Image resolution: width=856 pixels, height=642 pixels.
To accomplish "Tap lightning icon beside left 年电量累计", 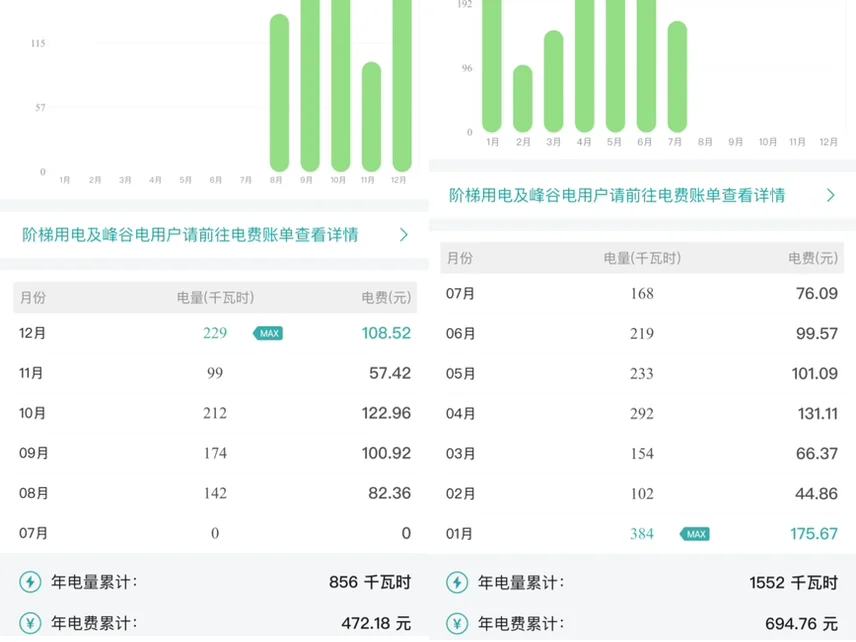I will pos(31,582).
